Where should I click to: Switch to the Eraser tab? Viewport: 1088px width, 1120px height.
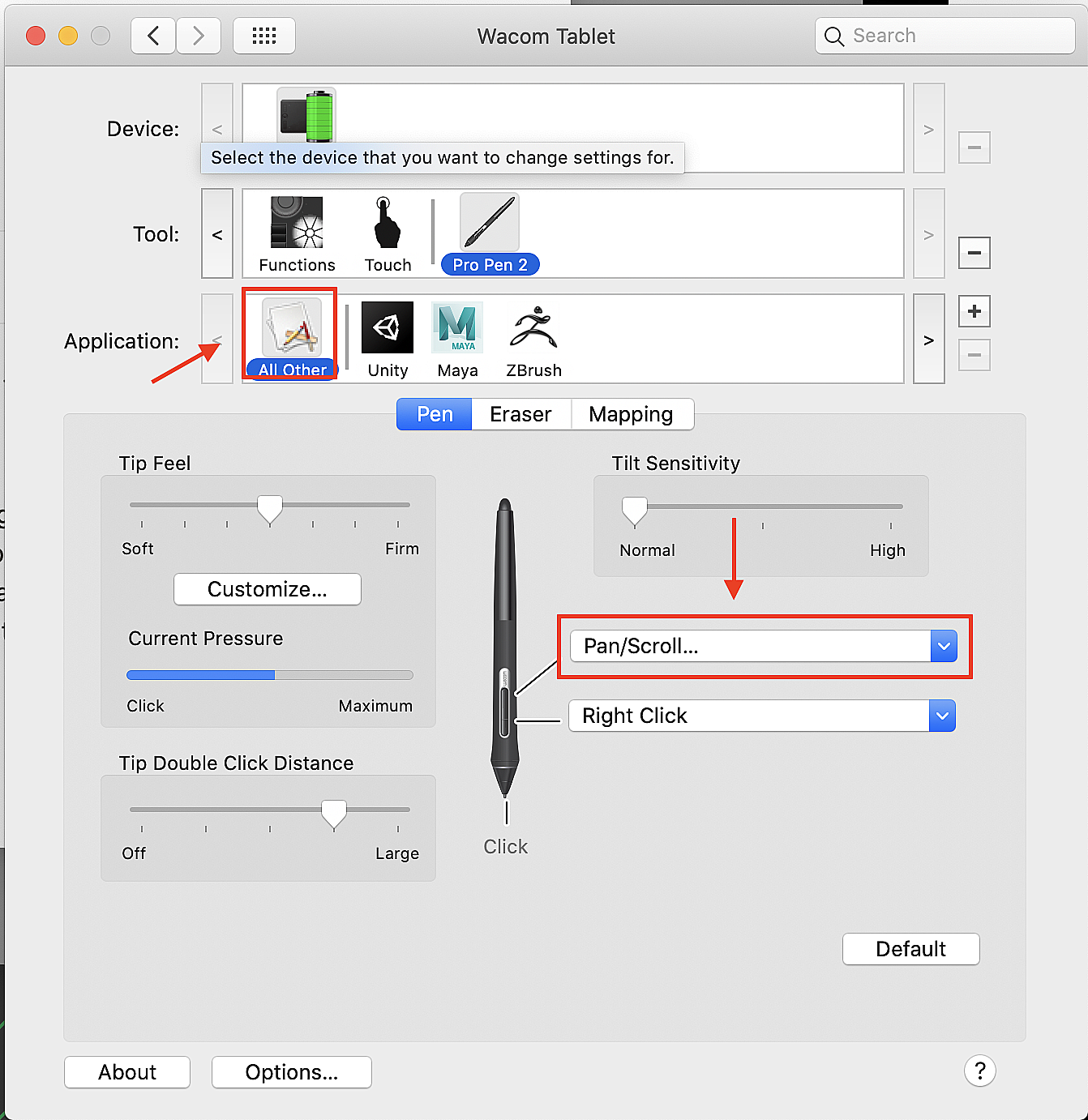(x=520, y=414)
